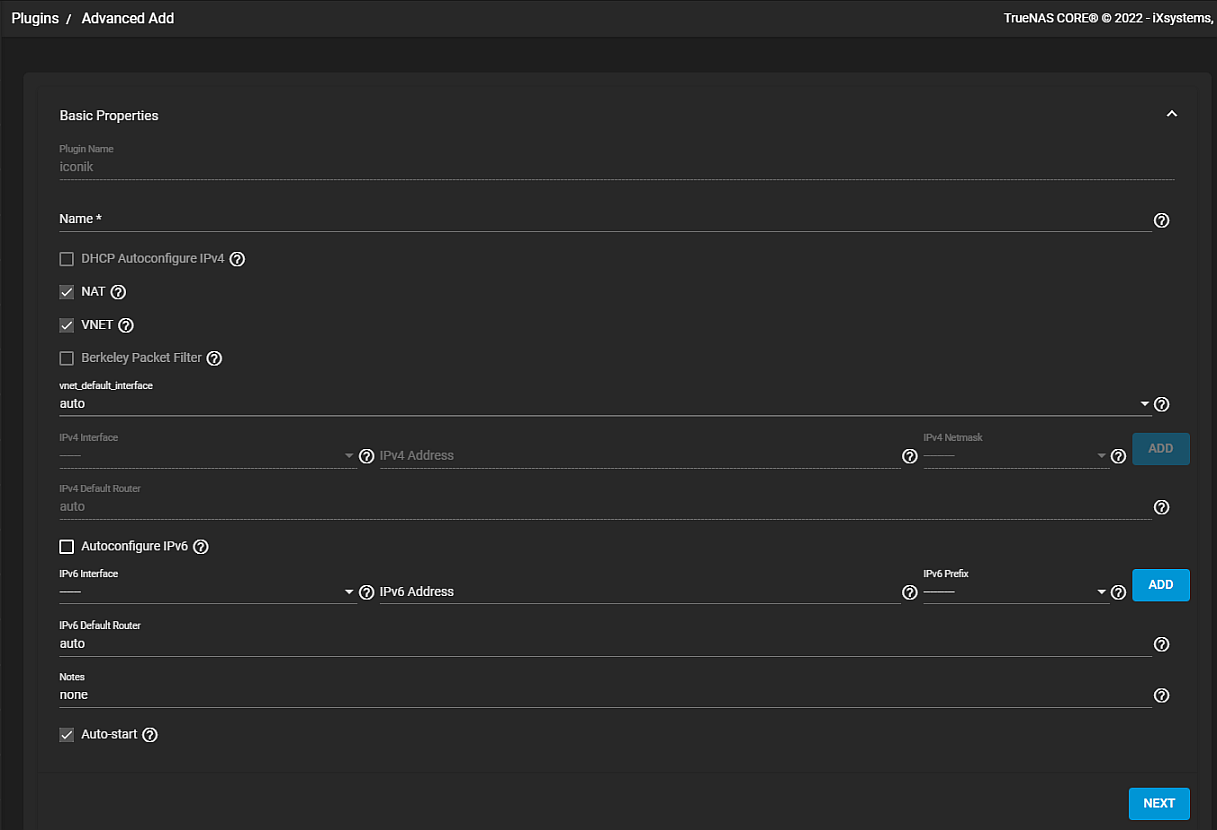Click ADD button for IPv6 address

click(x=1160, y=585)
